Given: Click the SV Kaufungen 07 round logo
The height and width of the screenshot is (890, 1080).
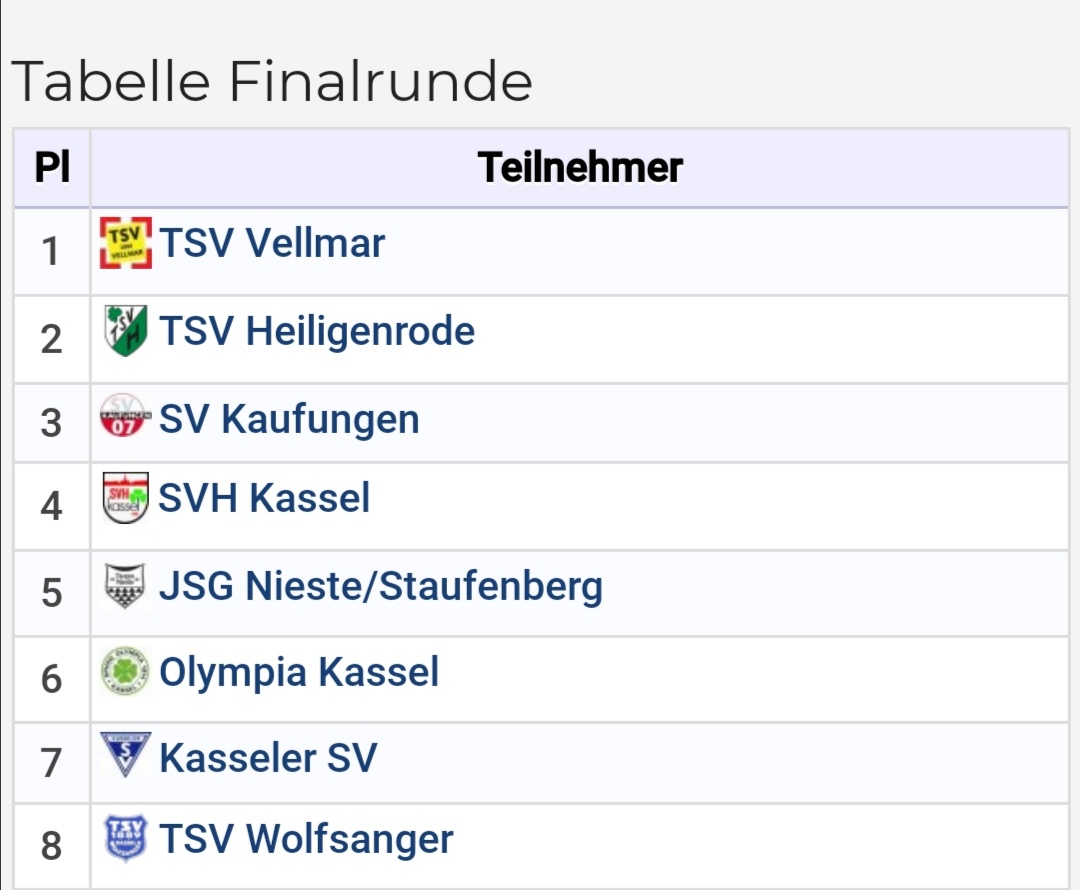Looking at the screenshot, I should (125, 415).
